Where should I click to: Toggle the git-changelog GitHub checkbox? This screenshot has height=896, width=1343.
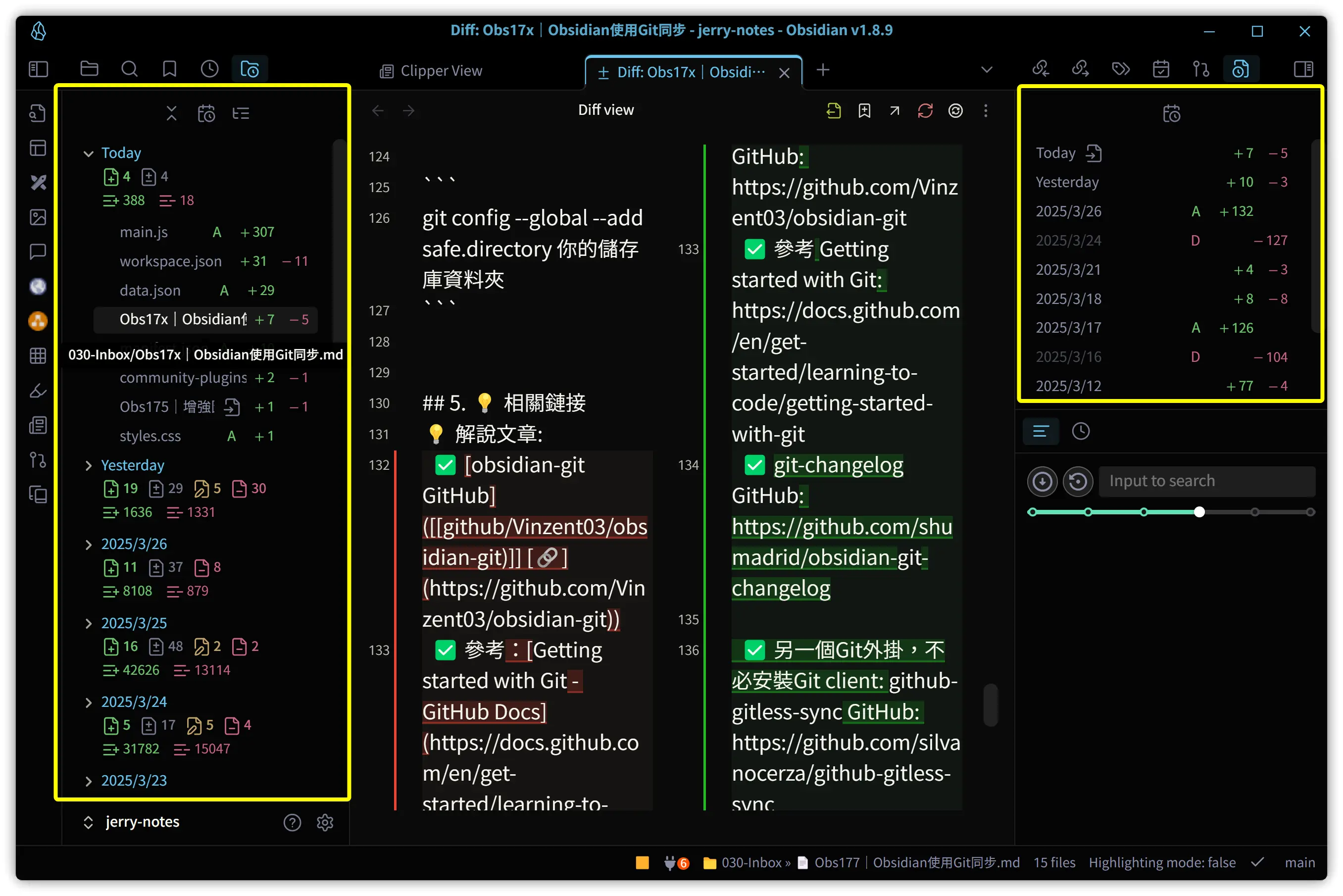tap(754, 464)
